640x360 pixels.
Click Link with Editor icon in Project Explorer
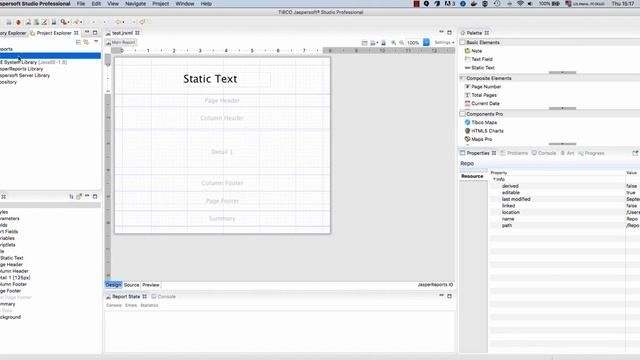[x=86, y=42]
